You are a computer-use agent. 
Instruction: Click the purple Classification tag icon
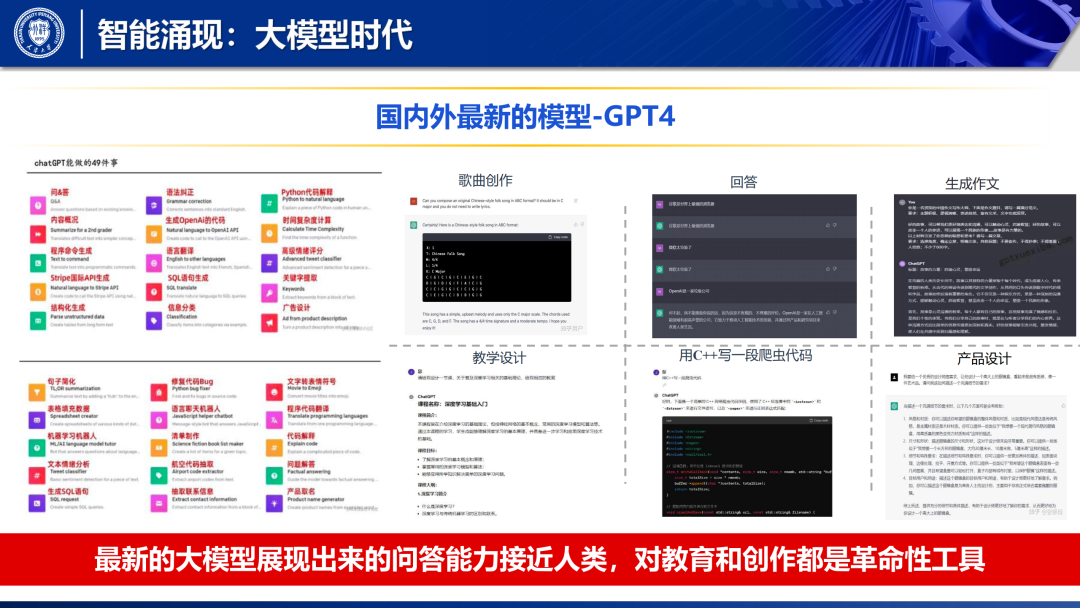(x=154, y=321)
